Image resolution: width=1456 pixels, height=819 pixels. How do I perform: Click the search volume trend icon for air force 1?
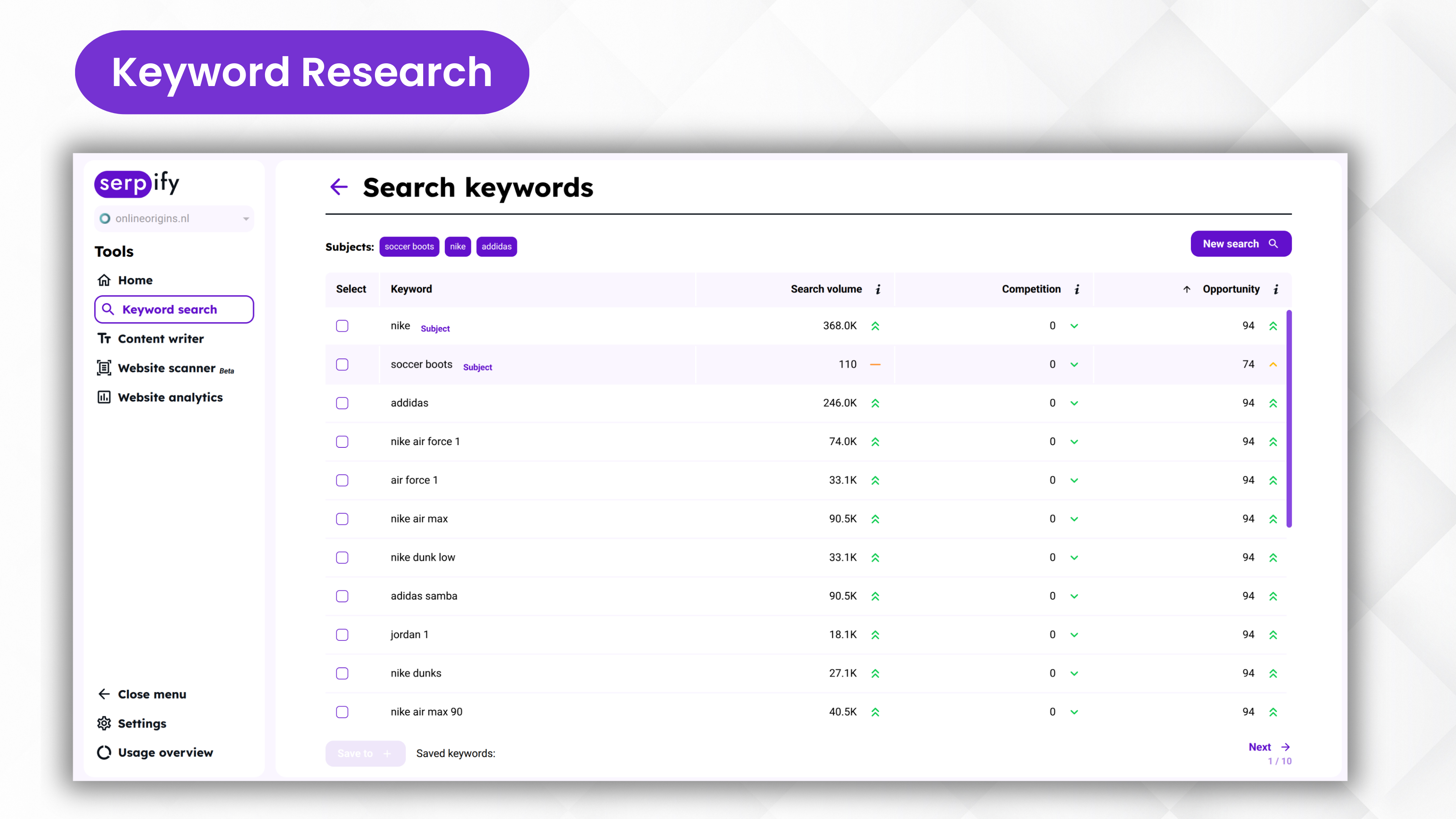click(x=875, y=480)
